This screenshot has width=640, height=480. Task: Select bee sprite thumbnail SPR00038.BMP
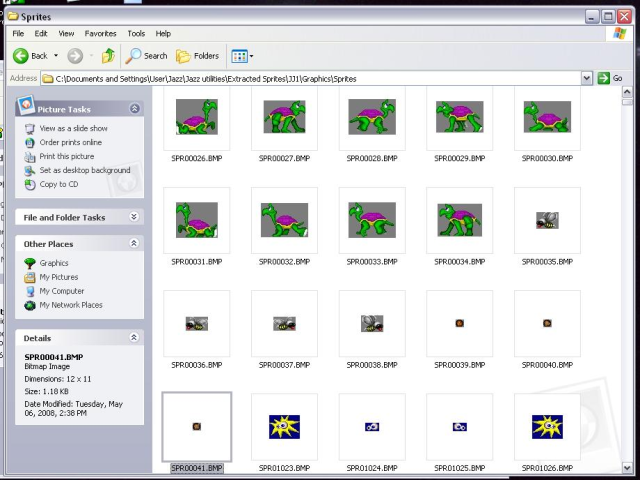pyautogui.click(x=372, y=323)
